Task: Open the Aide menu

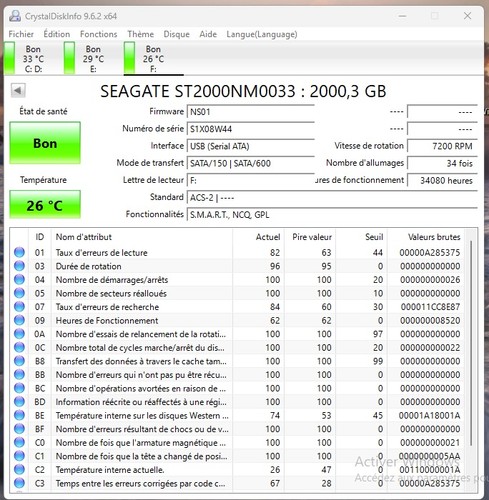Action: [208, 34]
